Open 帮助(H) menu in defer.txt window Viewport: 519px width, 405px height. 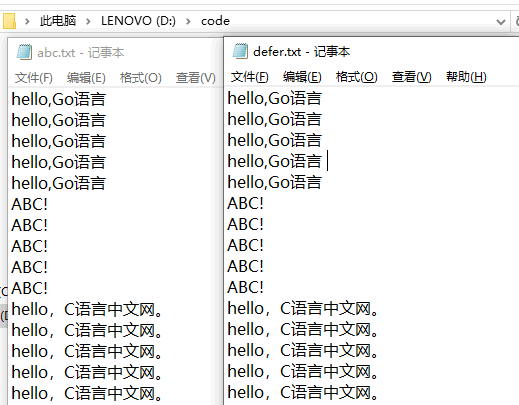coord(466,77)
